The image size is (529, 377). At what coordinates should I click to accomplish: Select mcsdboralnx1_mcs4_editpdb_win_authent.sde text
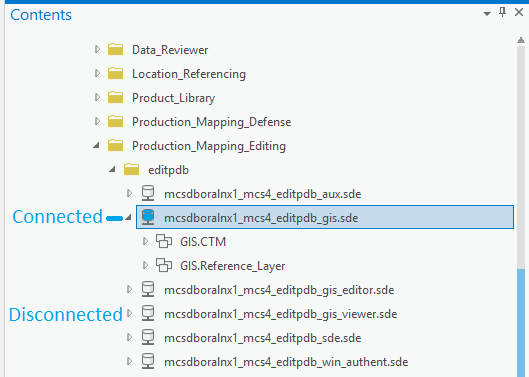point(286,362)
